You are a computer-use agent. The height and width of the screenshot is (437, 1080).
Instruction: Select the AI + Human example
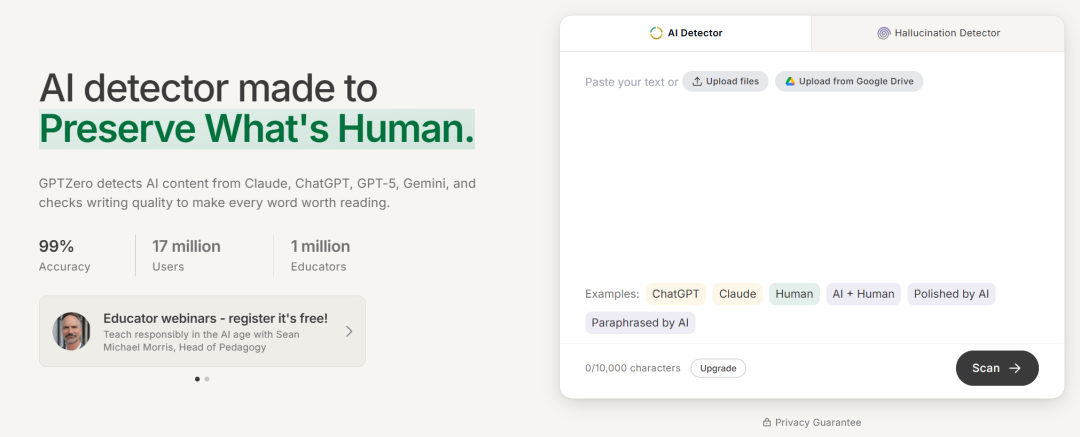[x=863, y=294]
